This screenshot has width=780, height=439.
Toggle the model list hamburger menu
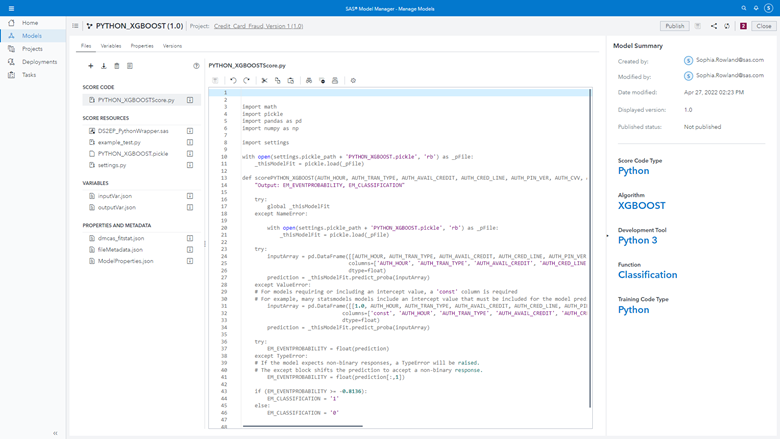tap(75, 26)
